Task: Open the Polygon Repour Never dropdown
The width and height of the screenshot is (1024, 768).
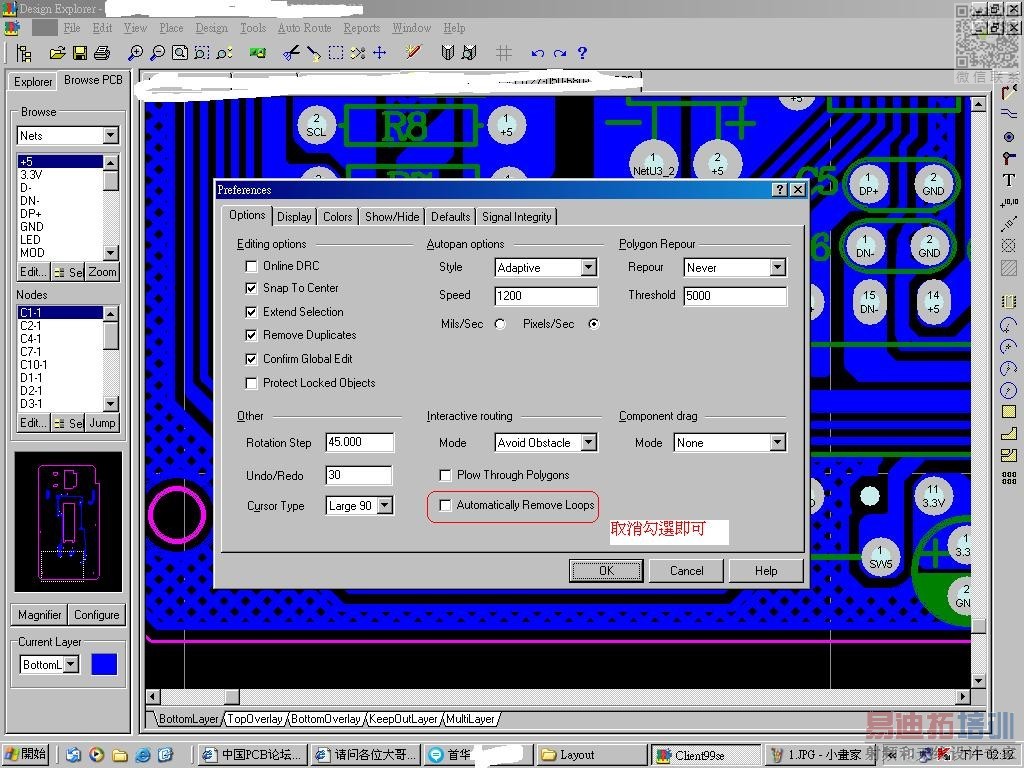Action: (777, 268)
